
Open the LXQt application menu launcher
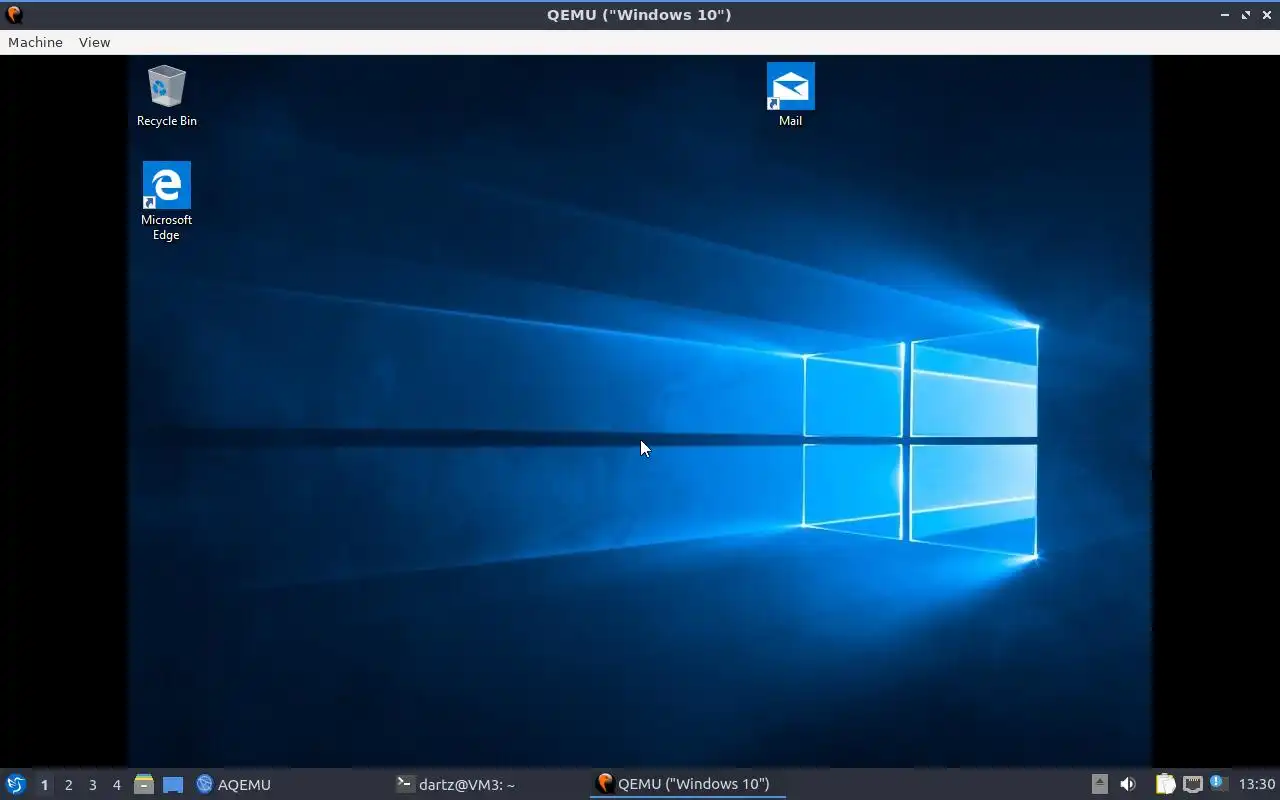[x=16, y=784]
